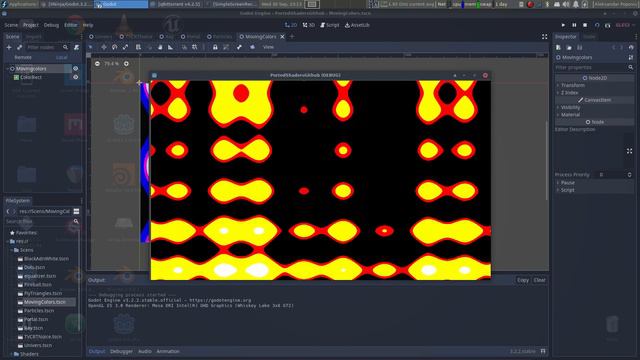Choose the Scale Mode tool

point(125,47)
